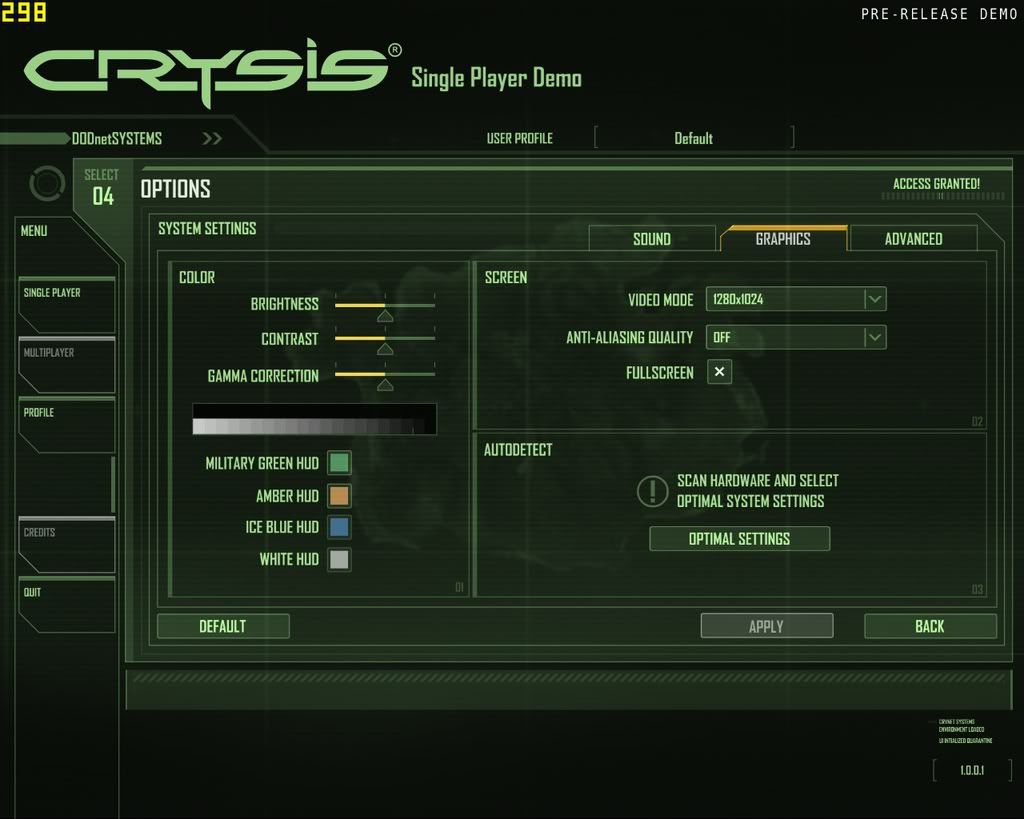Click the OPTIONS heading
This screenshot has height=819, width=1024.
click(x=176, y=189)
